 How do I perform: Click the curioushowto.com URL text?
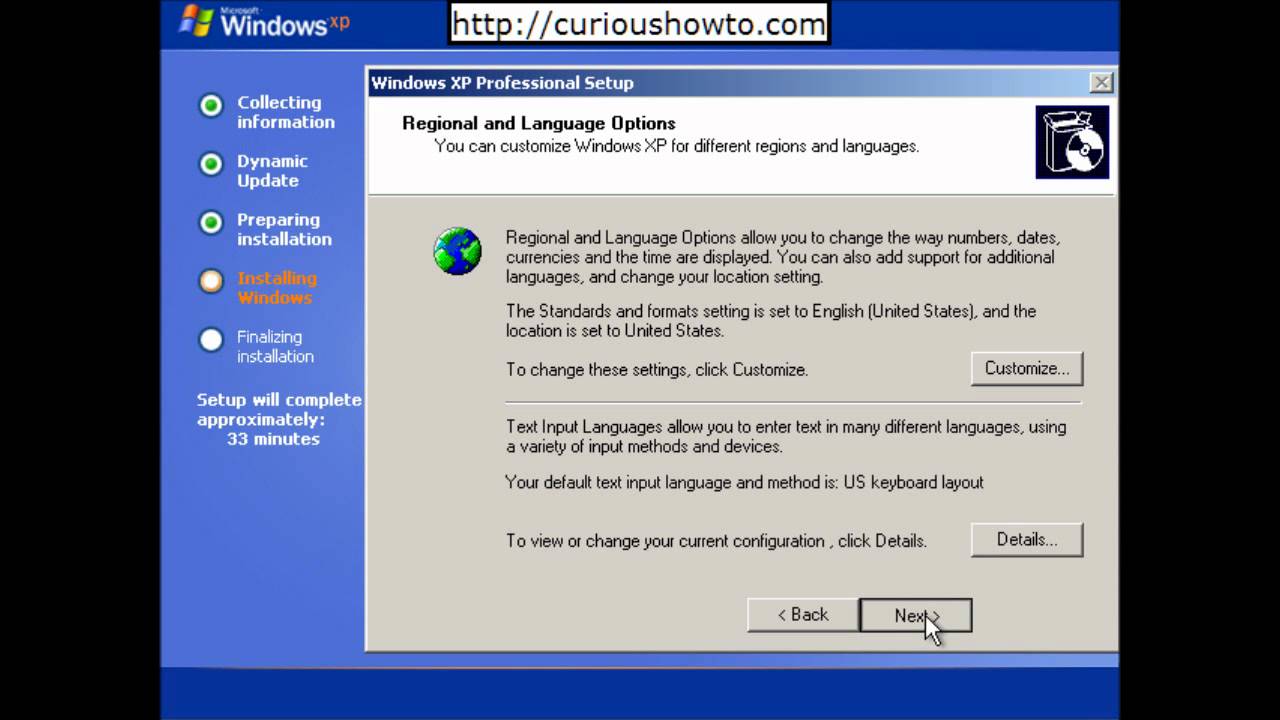(x=639, y=24)
